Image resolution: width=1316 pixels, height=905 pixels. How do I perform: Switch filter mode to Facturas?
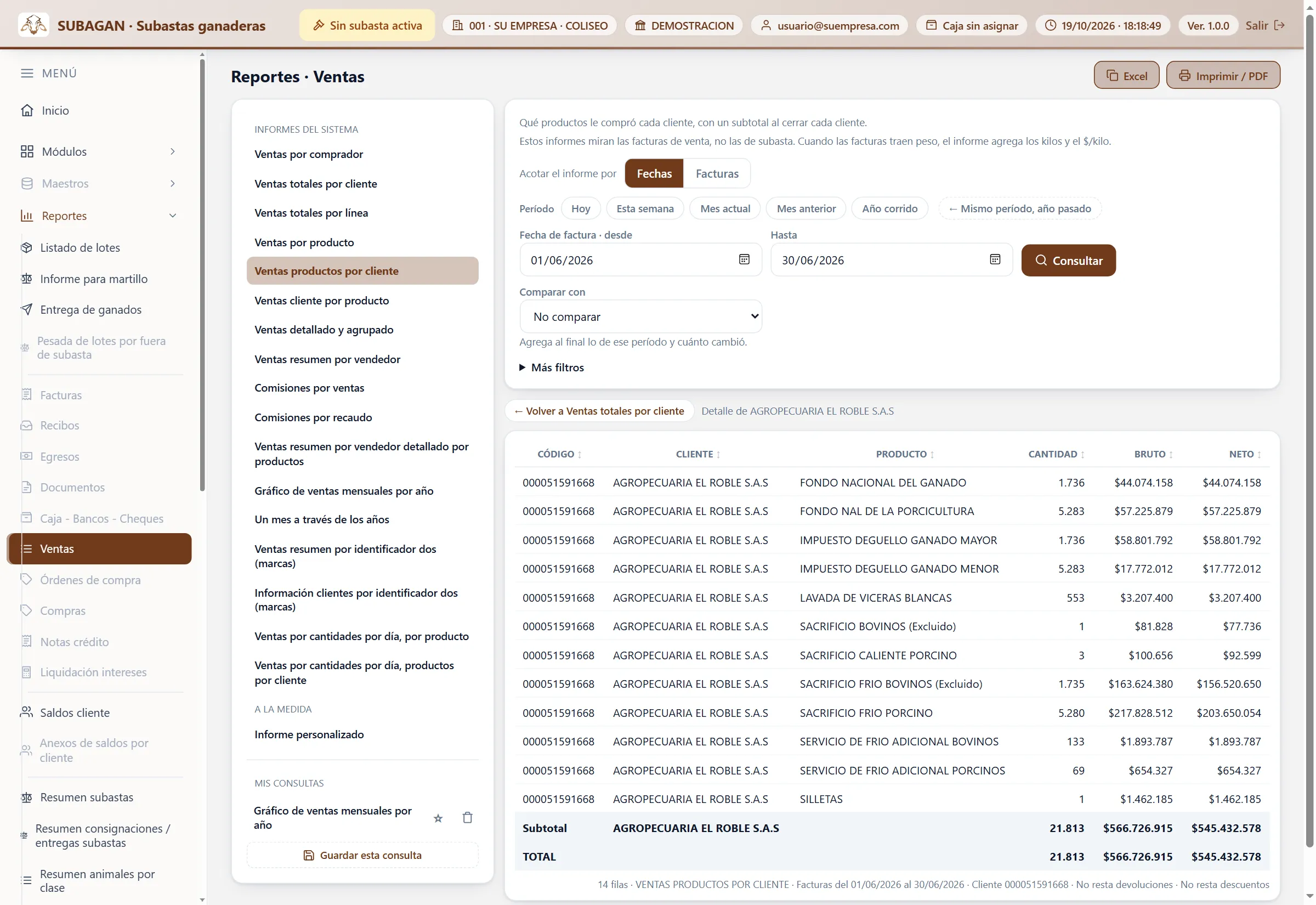pyautogui.click(x=716, y=173)
